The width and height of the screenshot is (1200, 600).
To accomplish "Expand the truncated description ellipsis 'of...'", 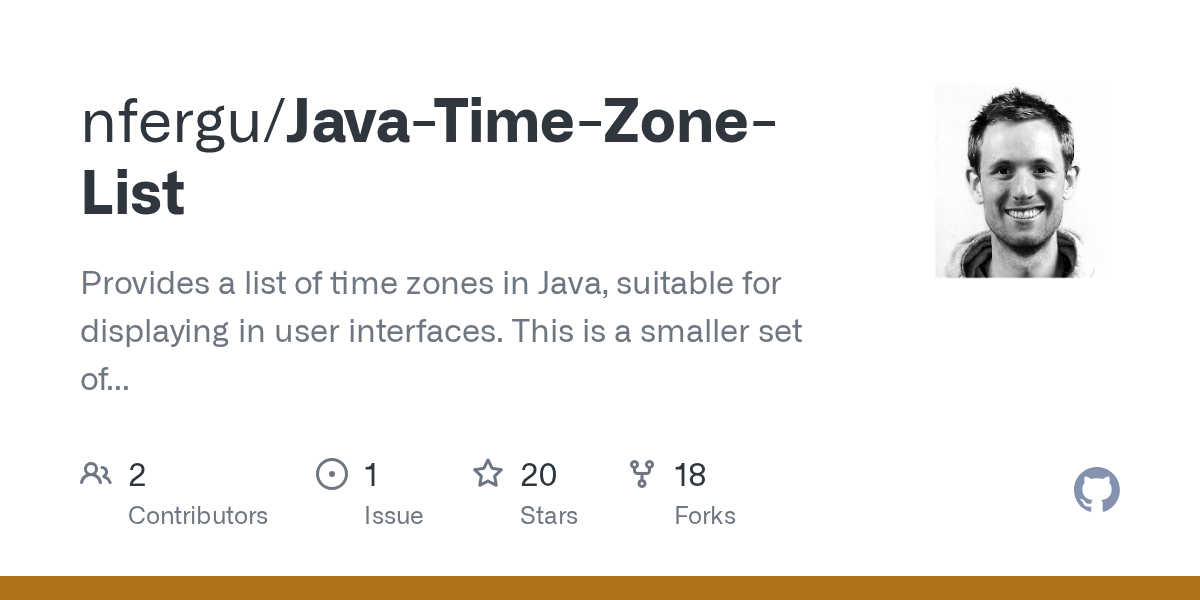I will click(x=104, y=379).
